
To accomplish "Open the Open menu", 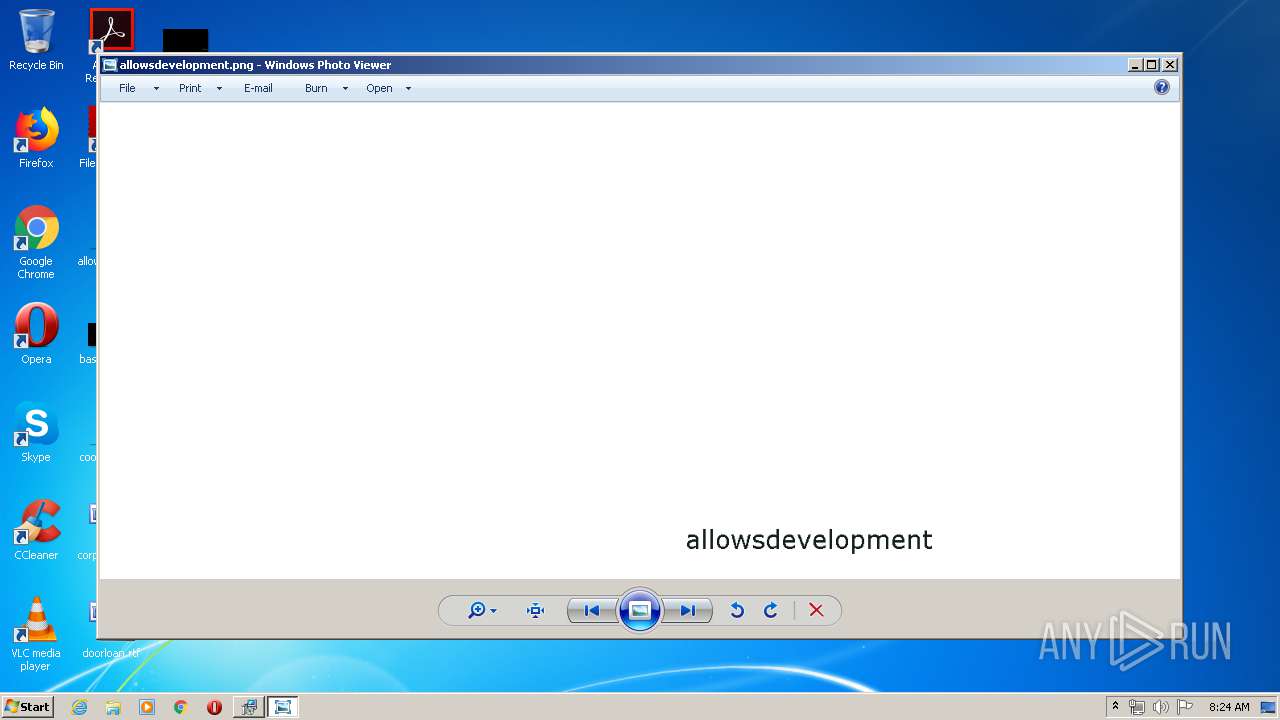I will tap(379, 88).
